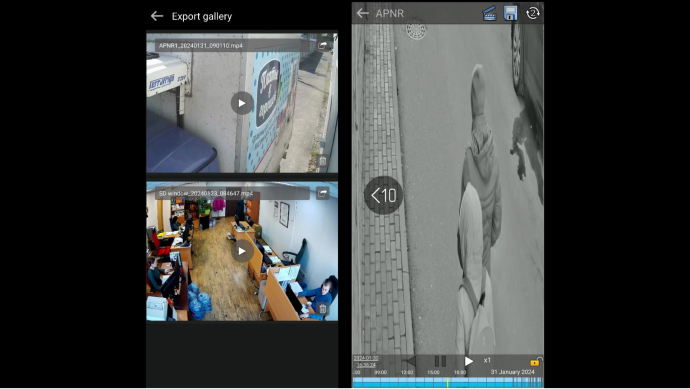Click the yellow marker on the blue timeline
Screen dimensions: 690x389
(447, 382)
